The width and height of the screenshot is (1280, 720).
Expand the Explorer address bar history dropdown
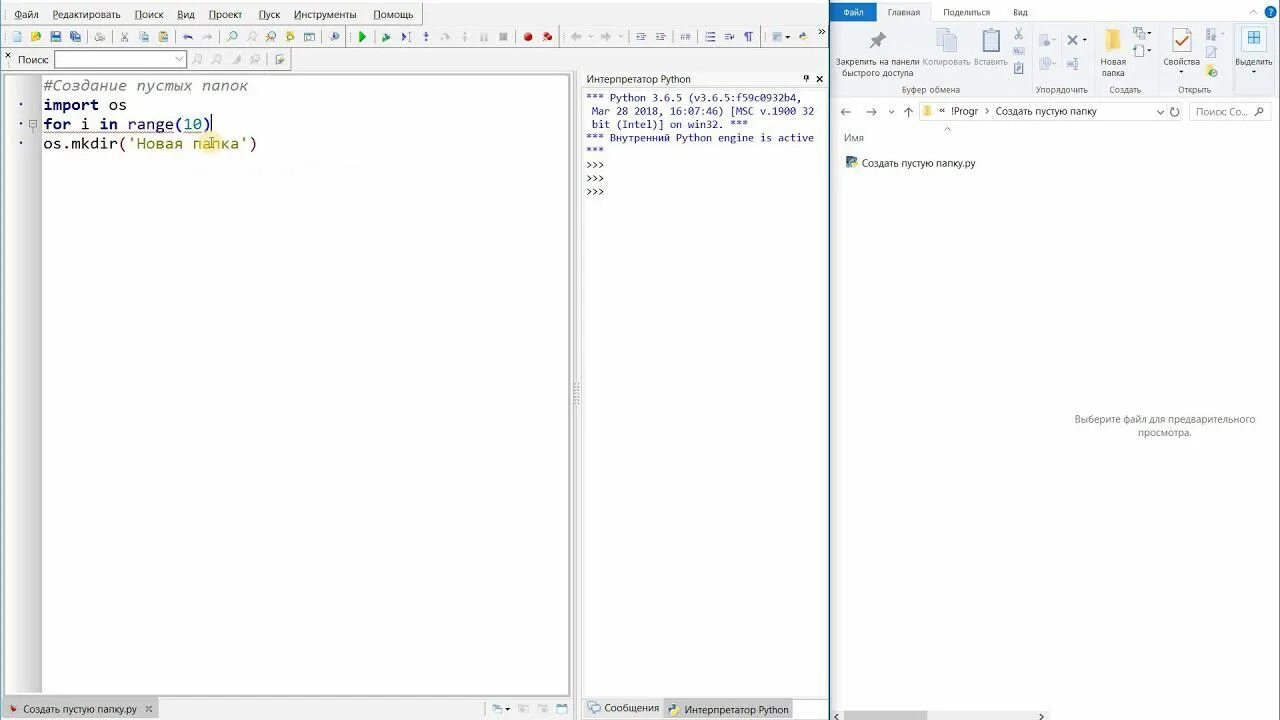[x=1160, y=112]
